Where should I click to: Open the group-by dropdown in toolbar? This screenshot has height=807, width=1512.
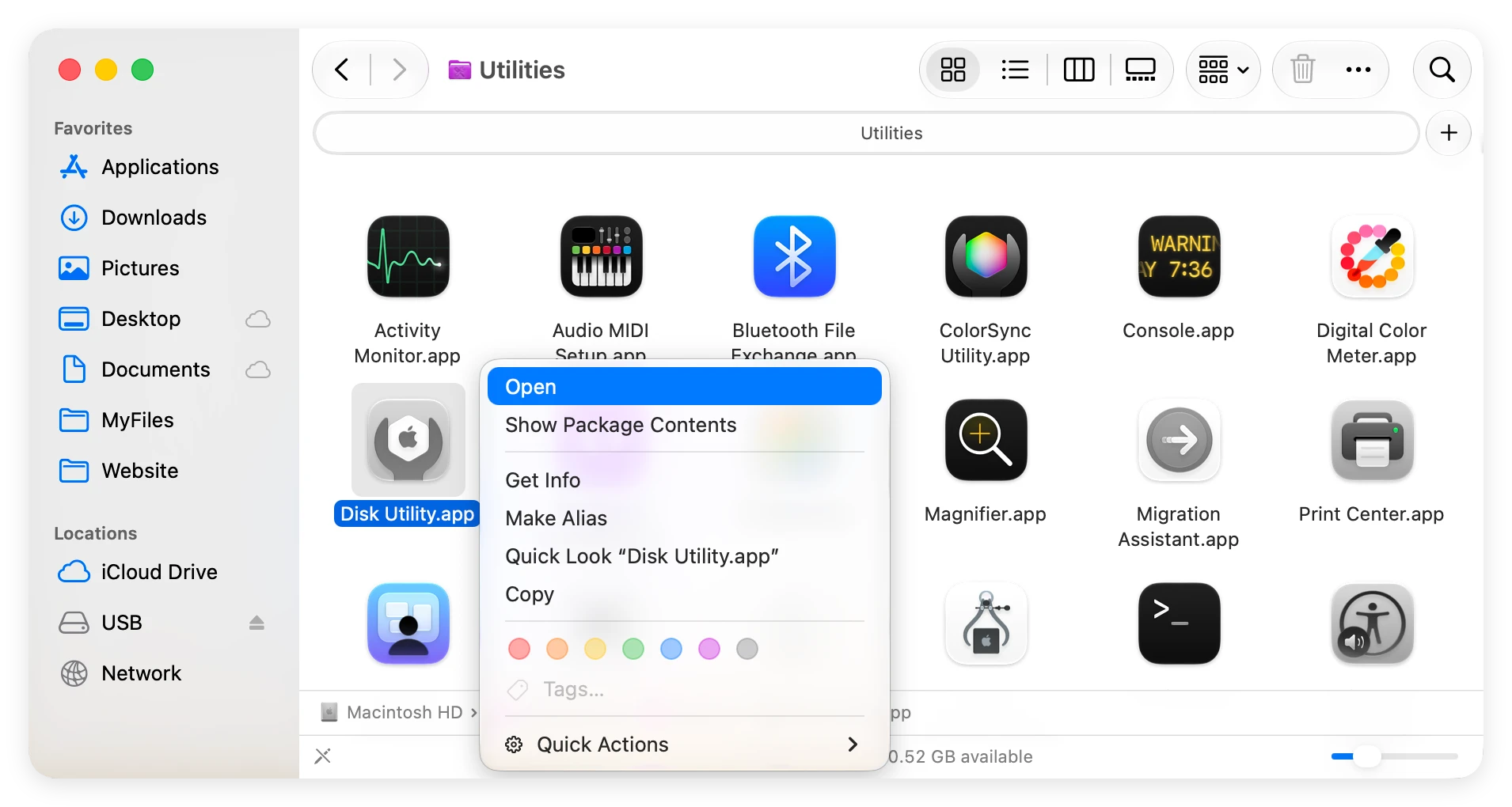[1223, 70]
